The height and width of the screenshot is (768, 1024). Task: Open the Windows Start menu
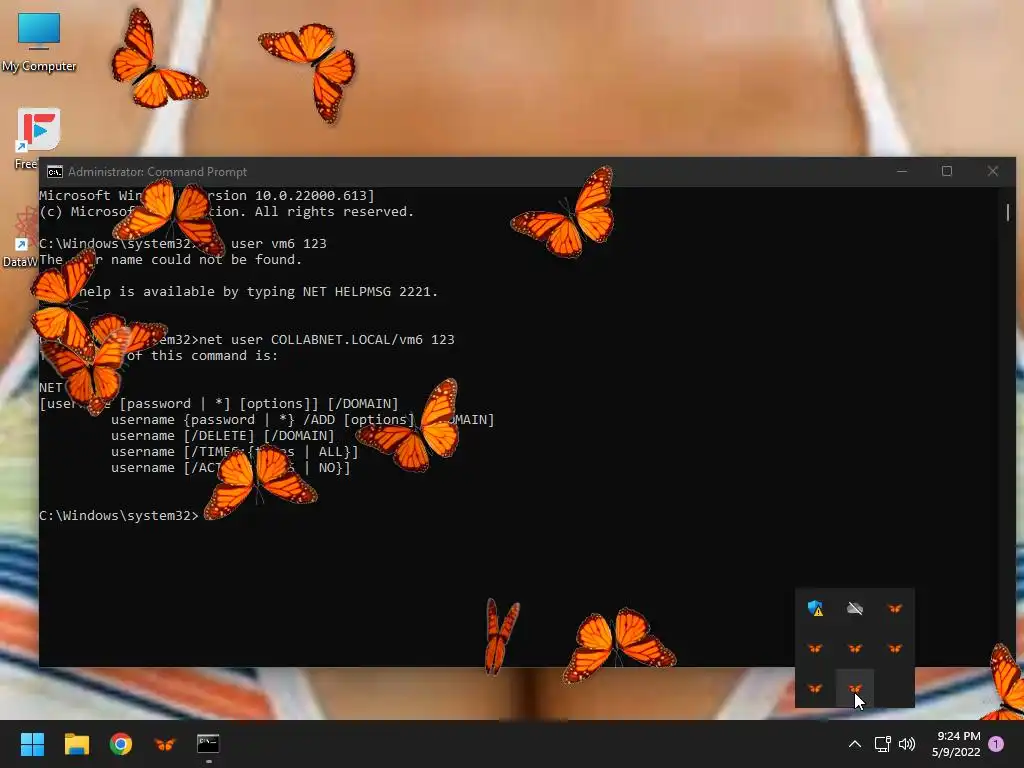tap(32, 744)
